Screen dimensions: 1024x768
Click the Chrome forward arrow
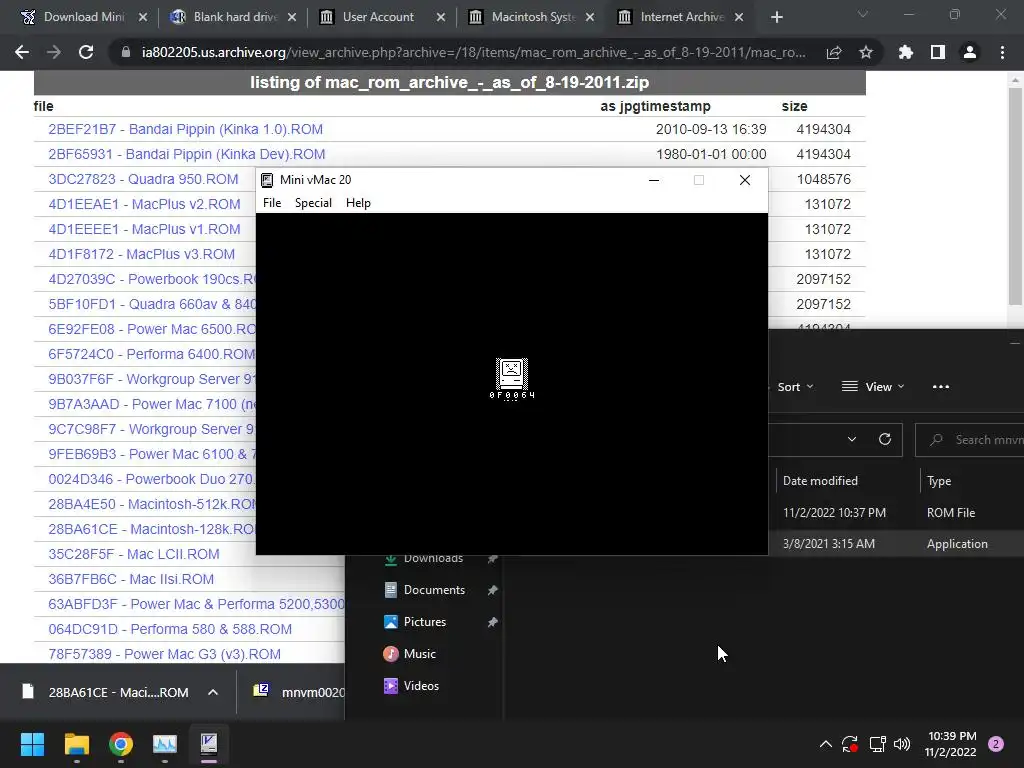pyautogui.click(x=54, y=52)
